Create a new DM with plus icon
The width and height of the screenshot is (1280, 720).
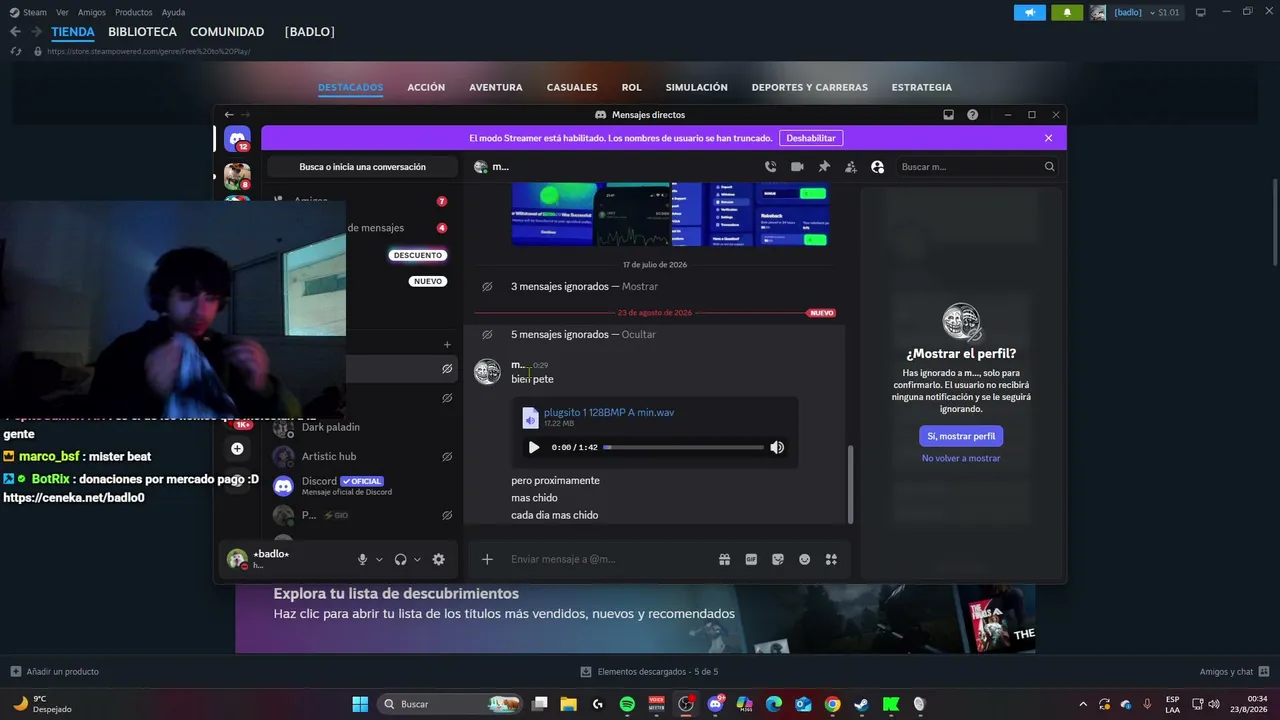click(x=447, y=345)
